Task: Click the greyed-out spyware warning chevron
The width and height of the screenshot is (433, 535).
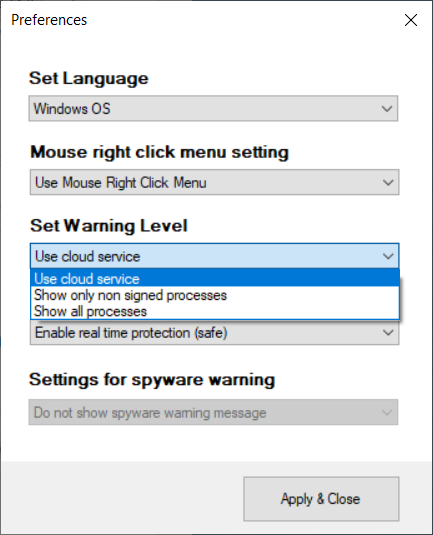Action: point(387,413)
